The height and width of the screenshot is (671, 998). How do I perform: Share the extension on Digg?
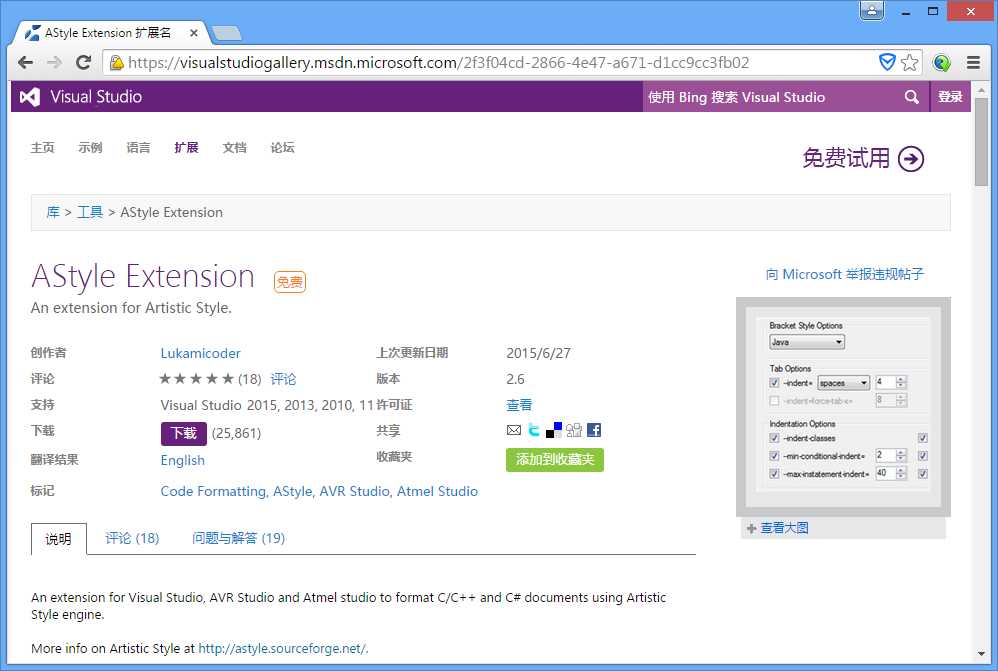(574, 430)
